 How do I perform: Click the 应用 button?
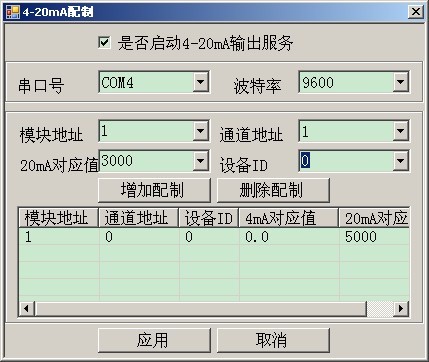[x=154, y=340]
